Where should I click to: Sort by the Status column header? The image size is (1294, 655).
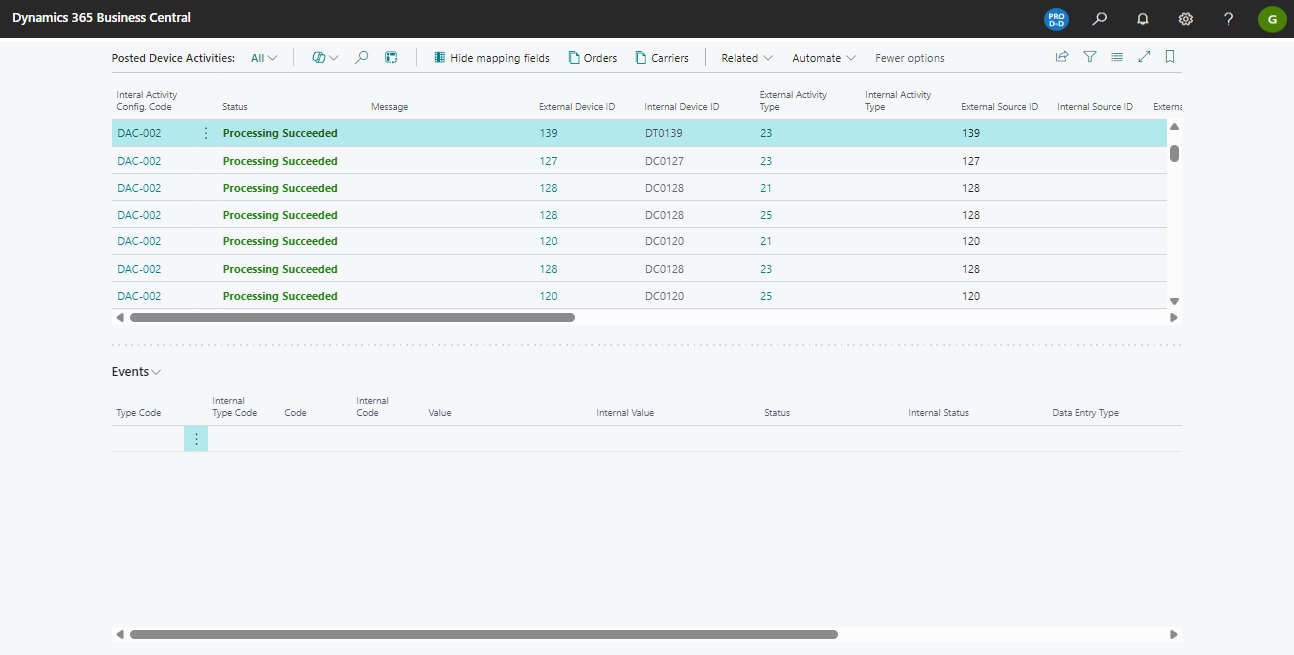click(x=235, y=107)
